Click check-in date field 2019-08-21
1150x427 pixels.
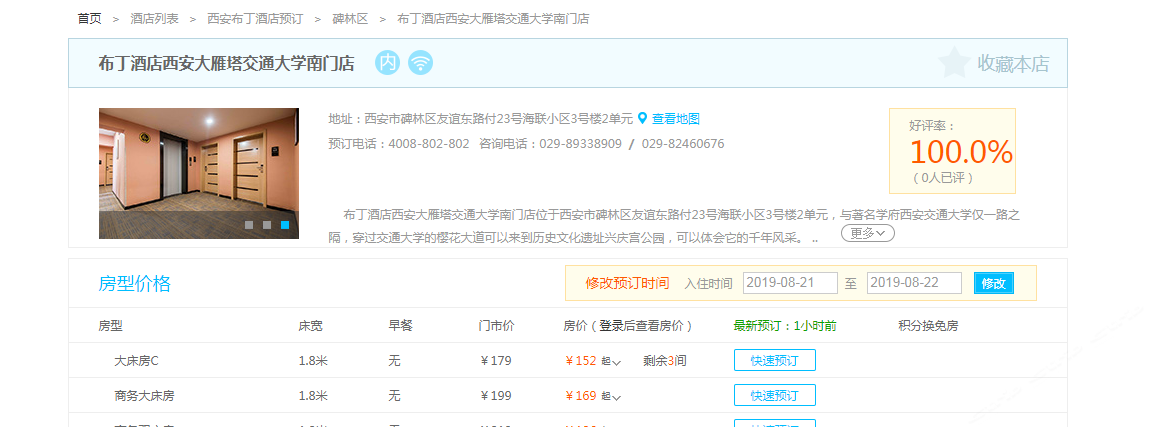790,283
